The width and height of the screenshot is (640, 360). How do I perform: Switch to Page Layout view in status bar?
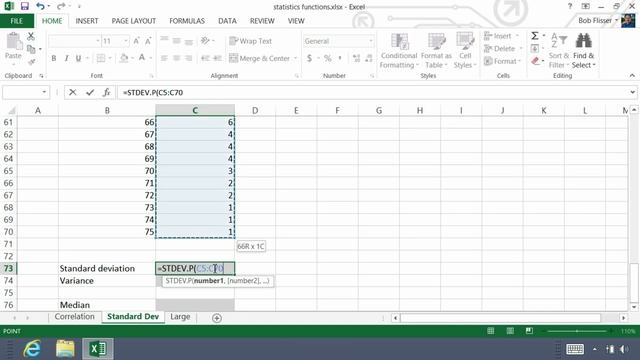coord(510,331)
